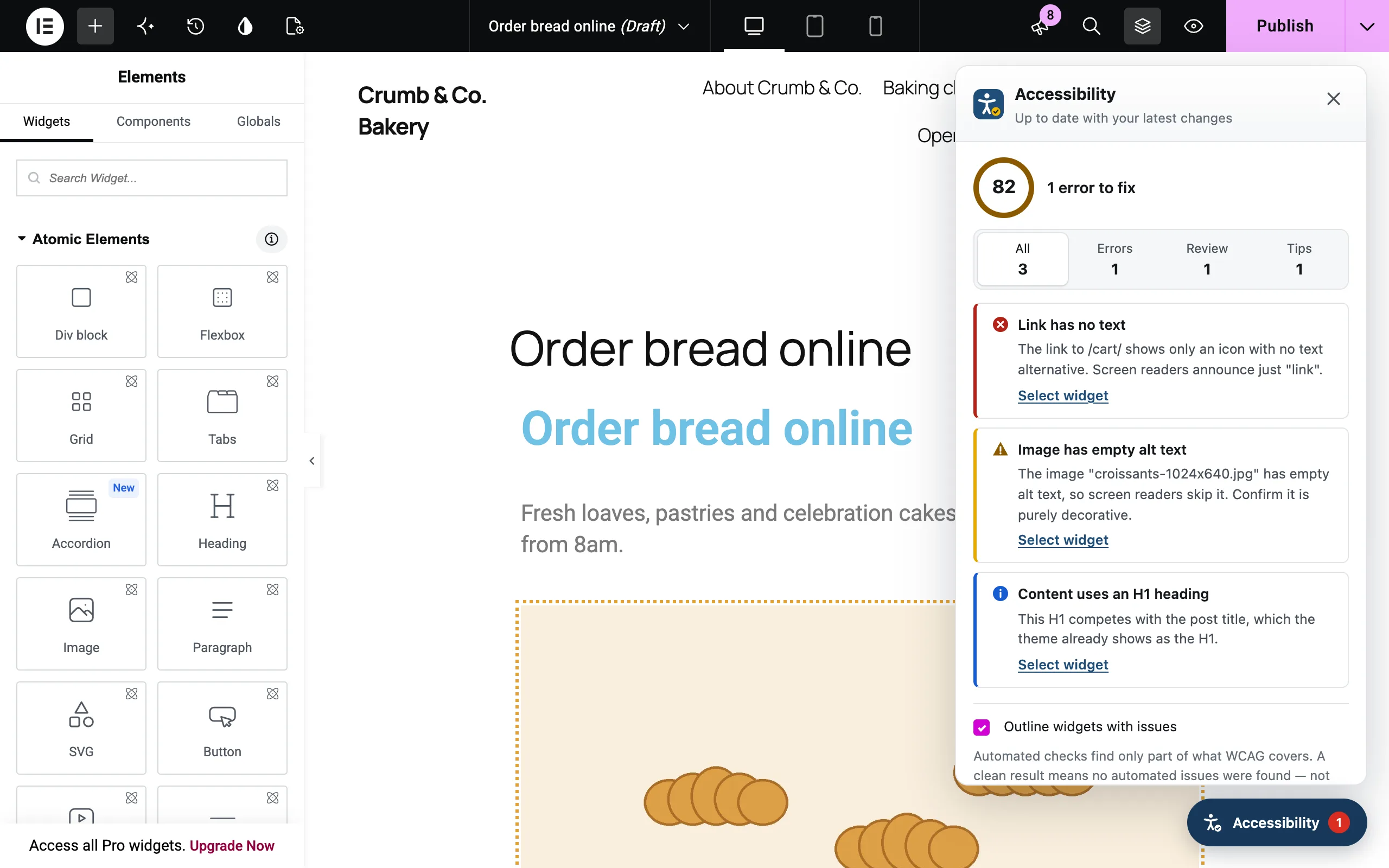Uncheck Outline widgets with issues
Image resolution: width=1389 pixels, height=868 pixels.
982,727
